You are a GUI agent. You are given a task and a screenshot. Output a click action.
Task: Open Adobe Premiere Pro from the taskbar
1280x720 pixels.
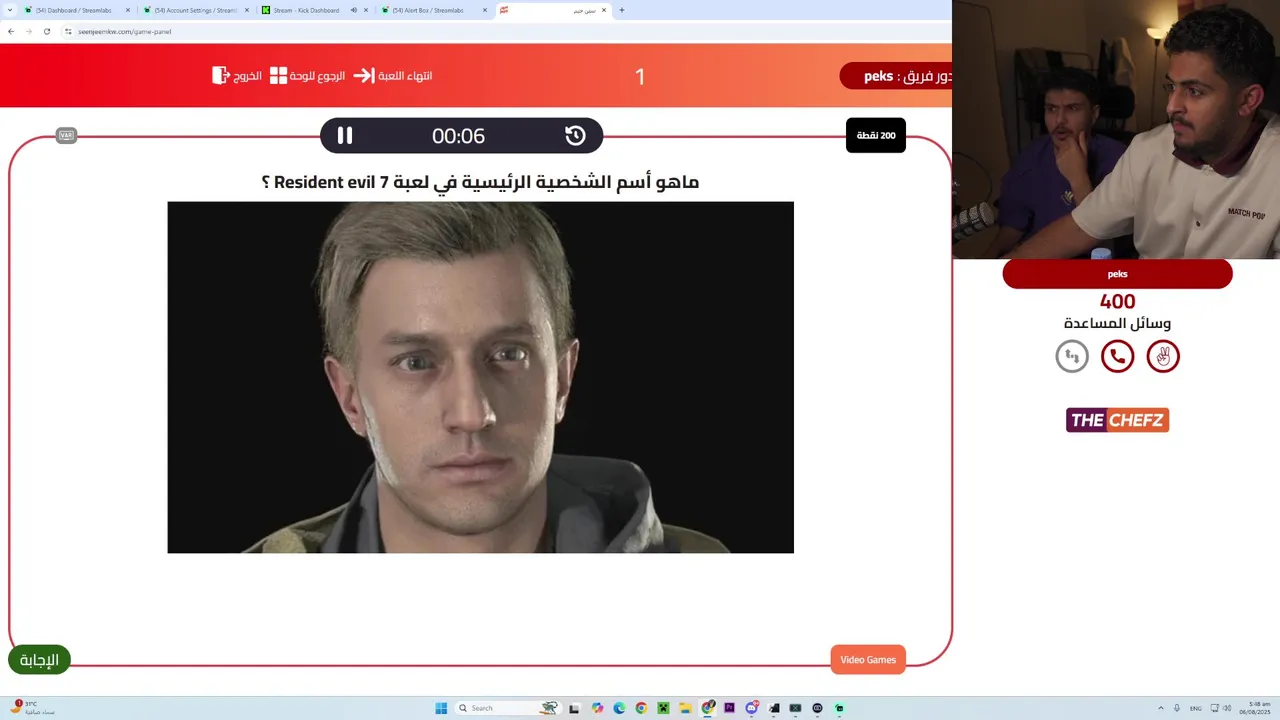click(729, 708)
